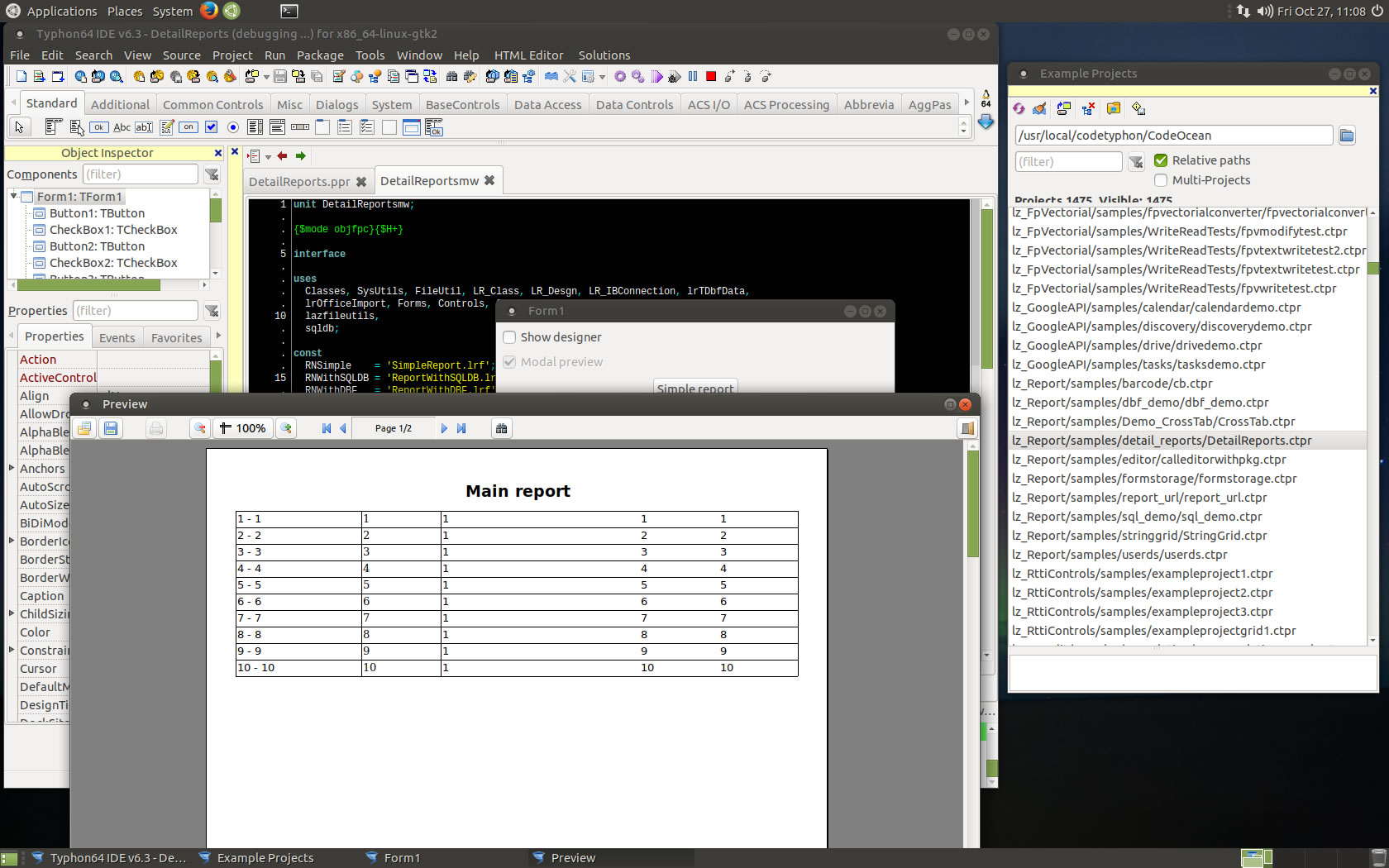Screen dimensions: 1389x868
Task: Go to next page in Preview
Action: [444, 428]
